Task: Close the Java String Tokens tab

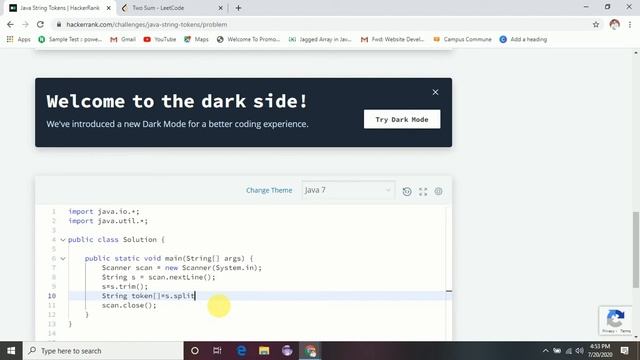Action: tap(109, 8)
